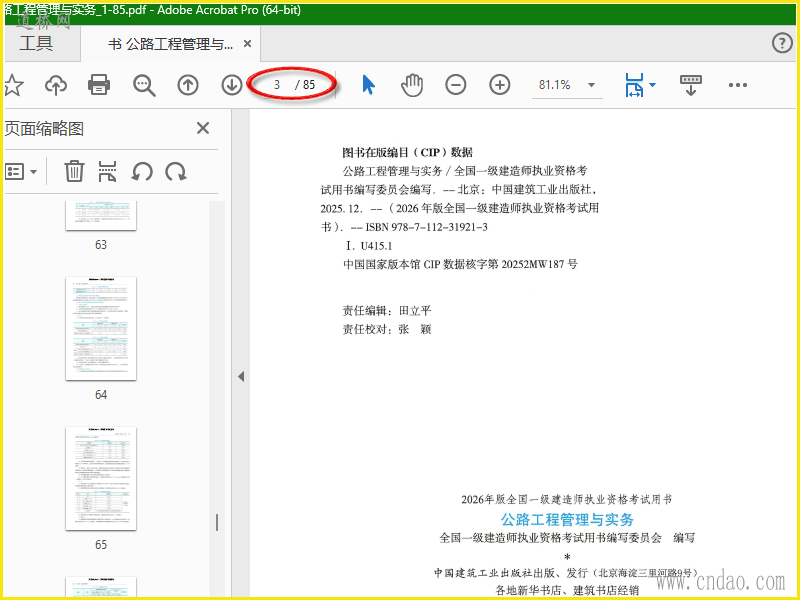Open the help question mark icon
Image resolution: width=800 pixels, height=600 pixels.
coord(782,43)
